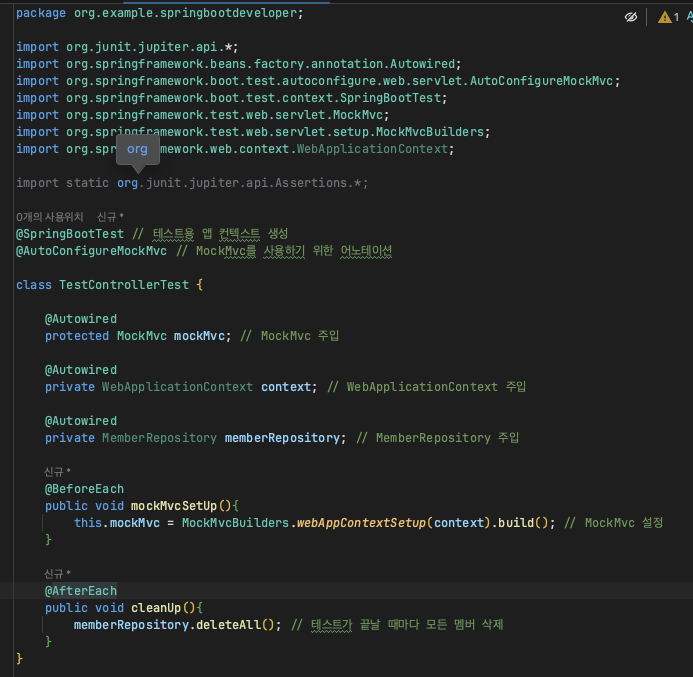
Task: Click the 'cleanUp' method name
Action: (x=156, y=608)
